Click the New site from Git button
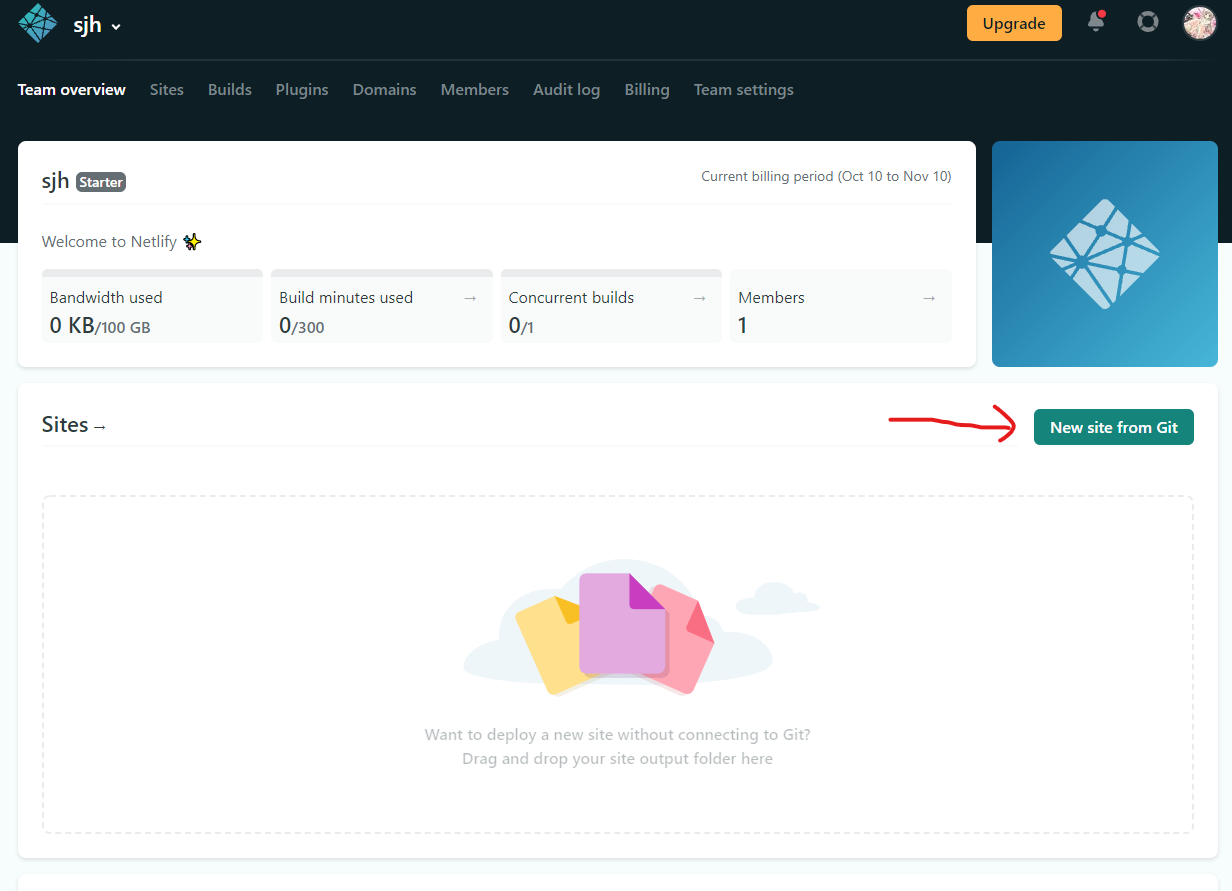This screenshot has width=1232, height=891. tap(1113, 427)
